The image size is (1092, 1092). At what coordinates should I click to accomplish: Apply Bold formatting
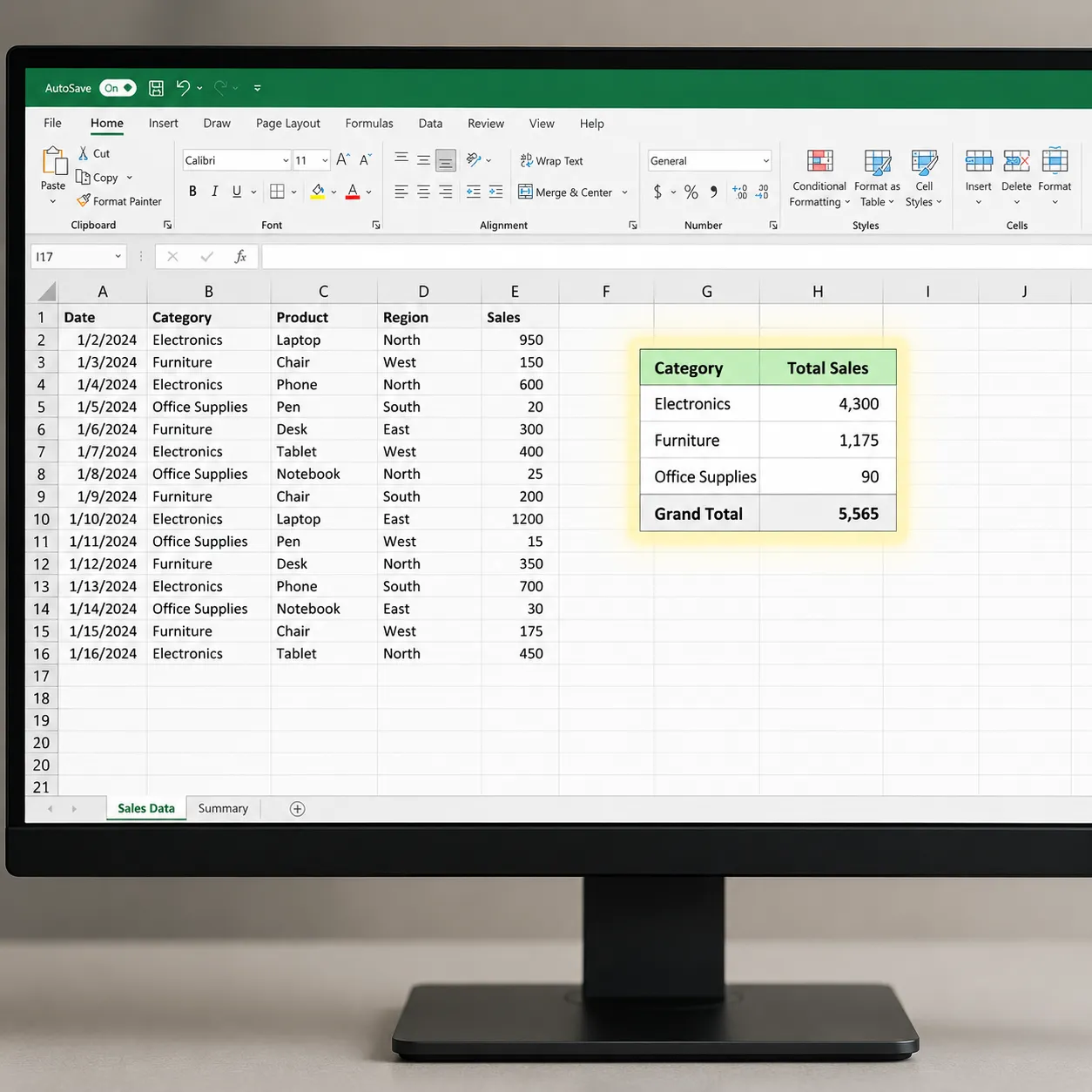click(x=192, y=192)
